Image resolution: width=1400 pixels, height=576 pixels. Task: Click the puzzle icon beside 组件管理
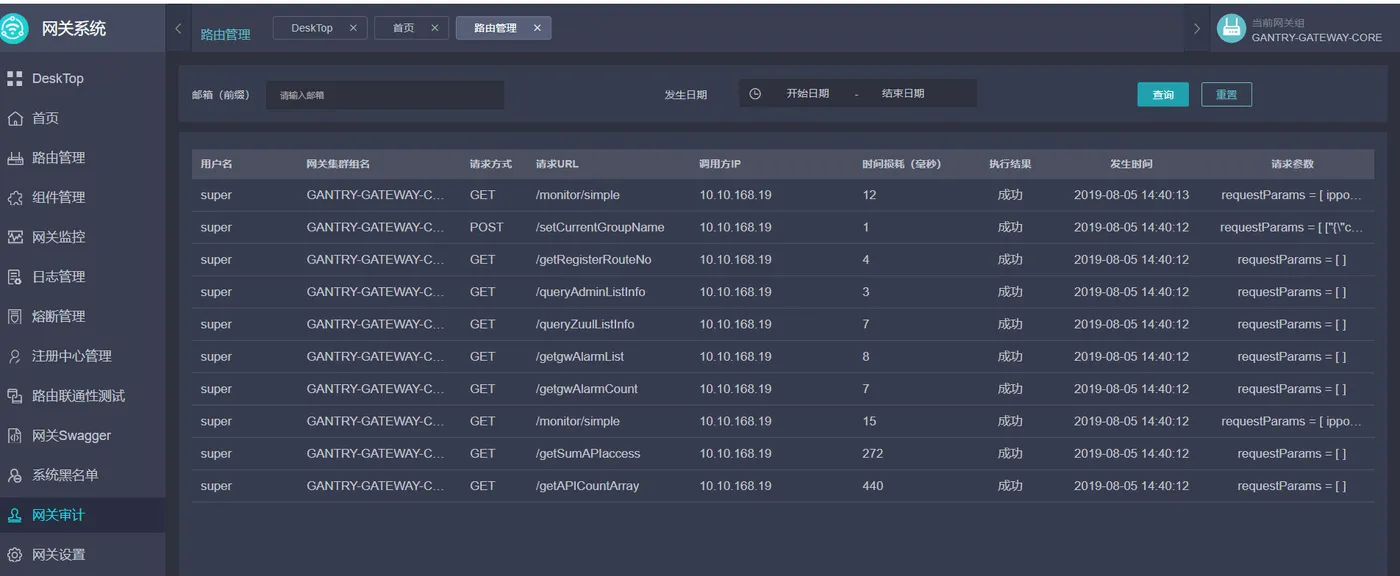point(15,198)
